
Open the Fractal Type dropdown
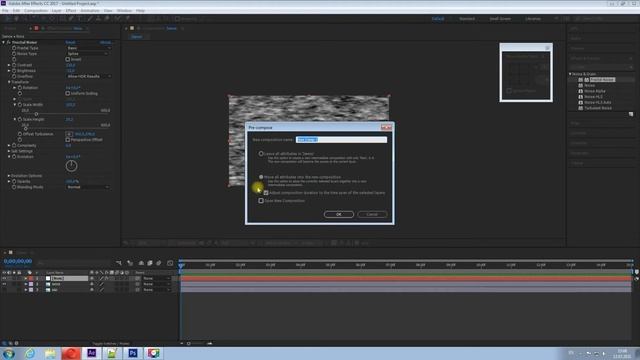coord(88,48)
